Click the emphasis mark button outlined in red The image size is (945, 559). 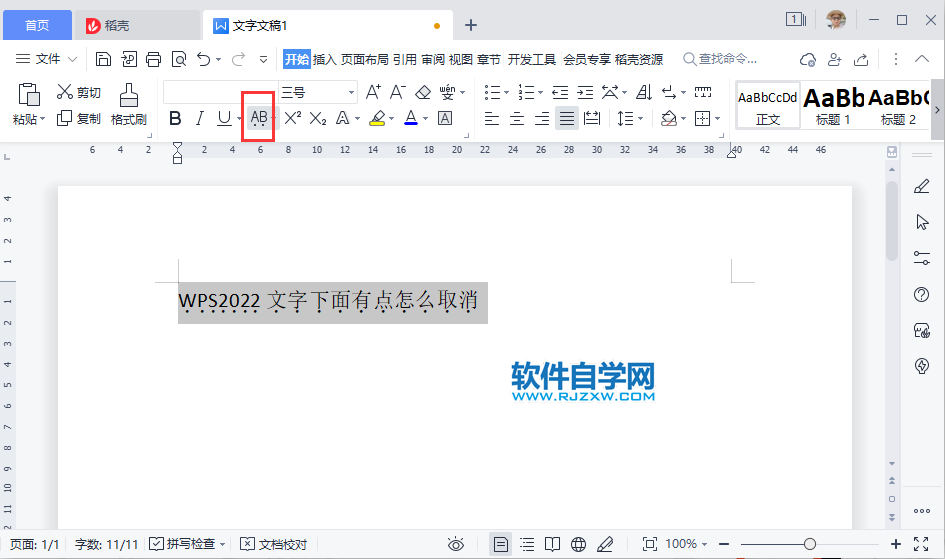click(259, 118)
